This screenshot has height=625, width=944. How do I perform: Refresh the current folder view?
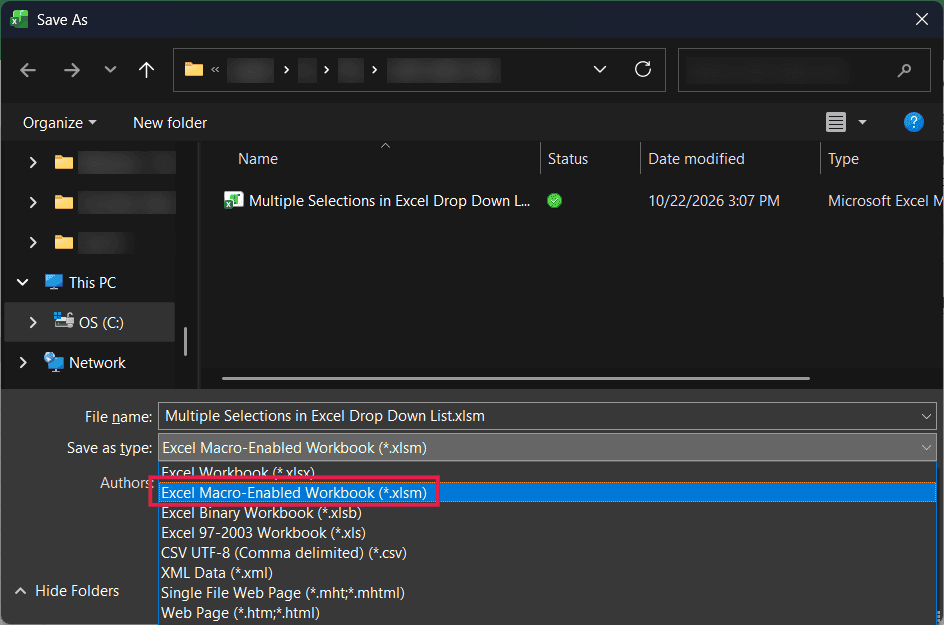pyautogui.click(x=643, y=69)
